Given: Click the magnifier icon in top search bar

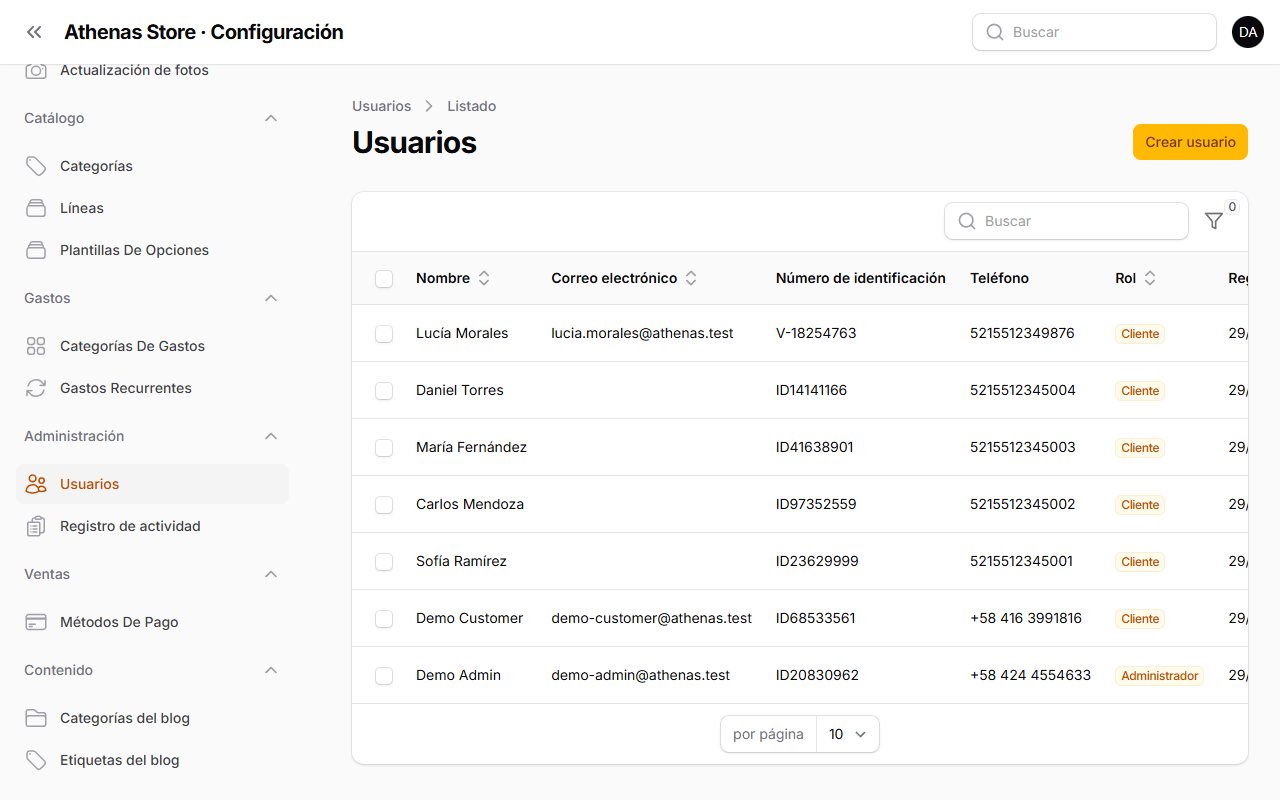Looking at the screenshot, I should tap(995, 32).
